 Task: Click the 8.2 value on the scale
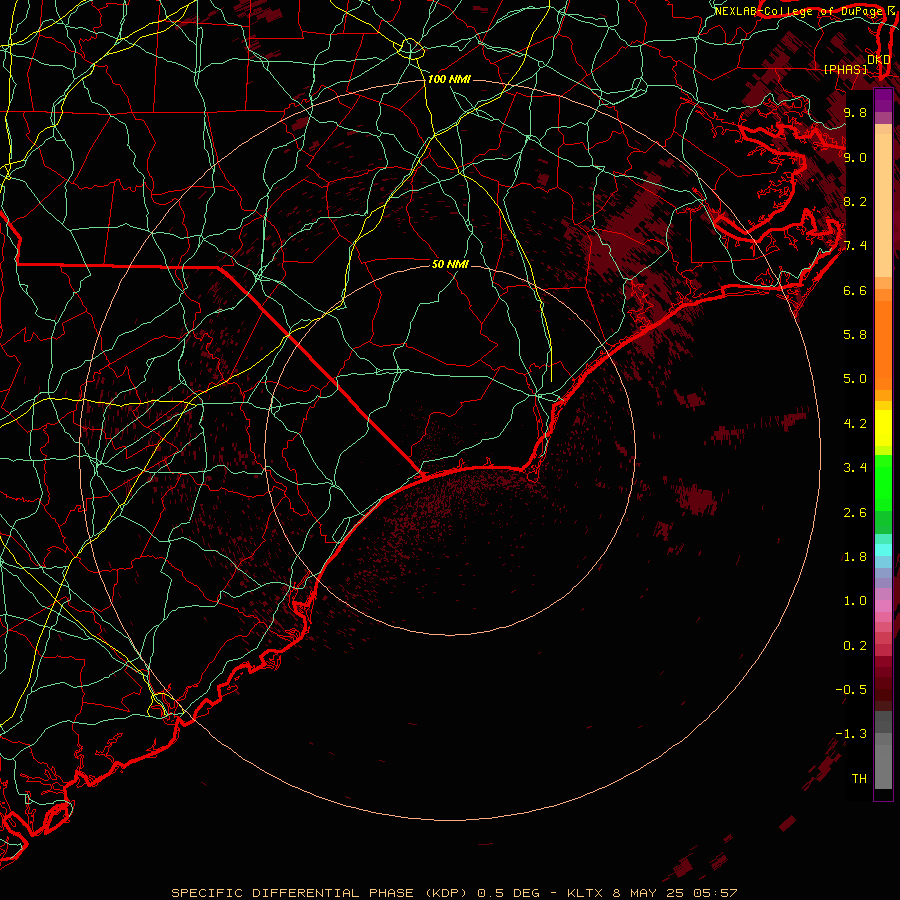[855, 201]
